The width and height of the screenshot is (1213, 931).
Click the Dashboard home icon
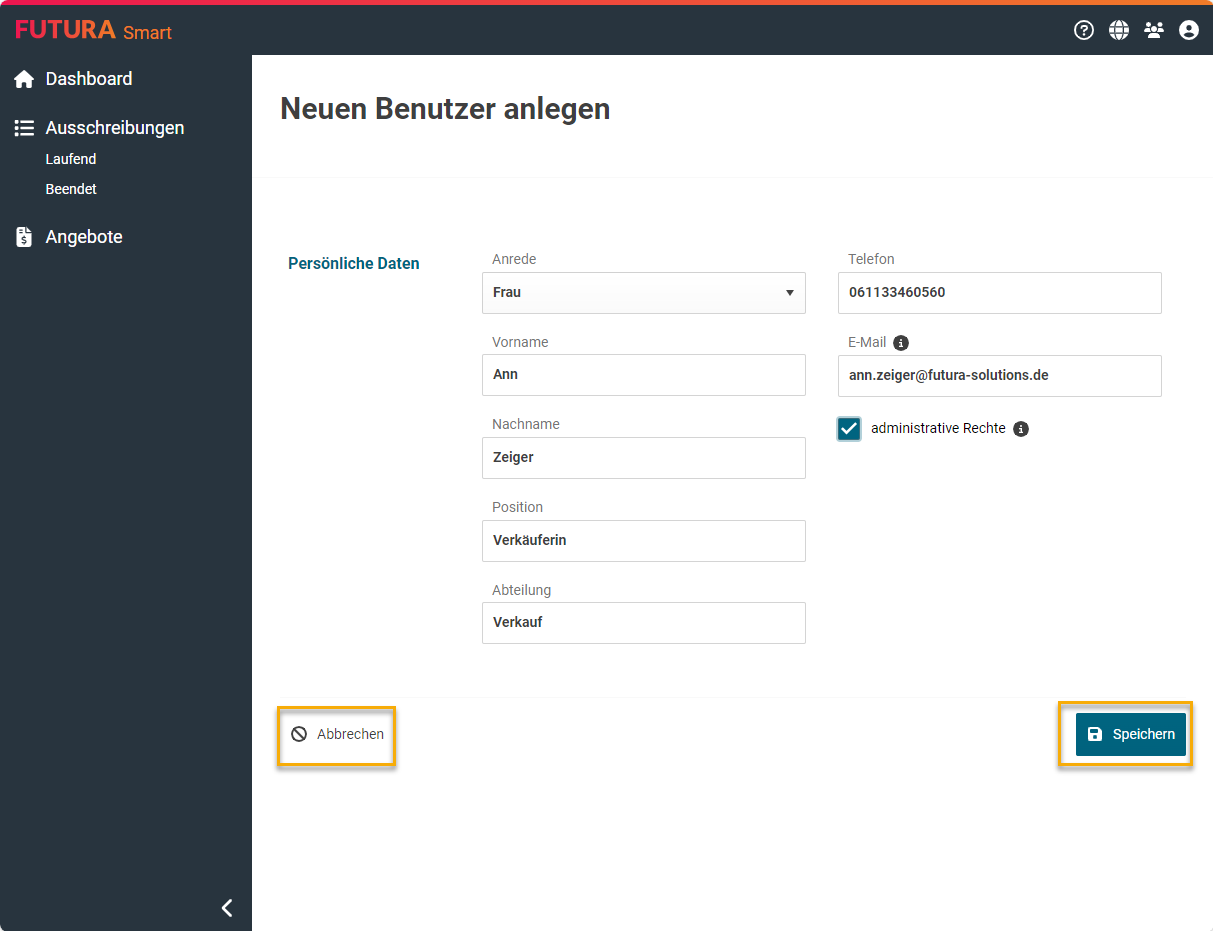pos(24,80)
